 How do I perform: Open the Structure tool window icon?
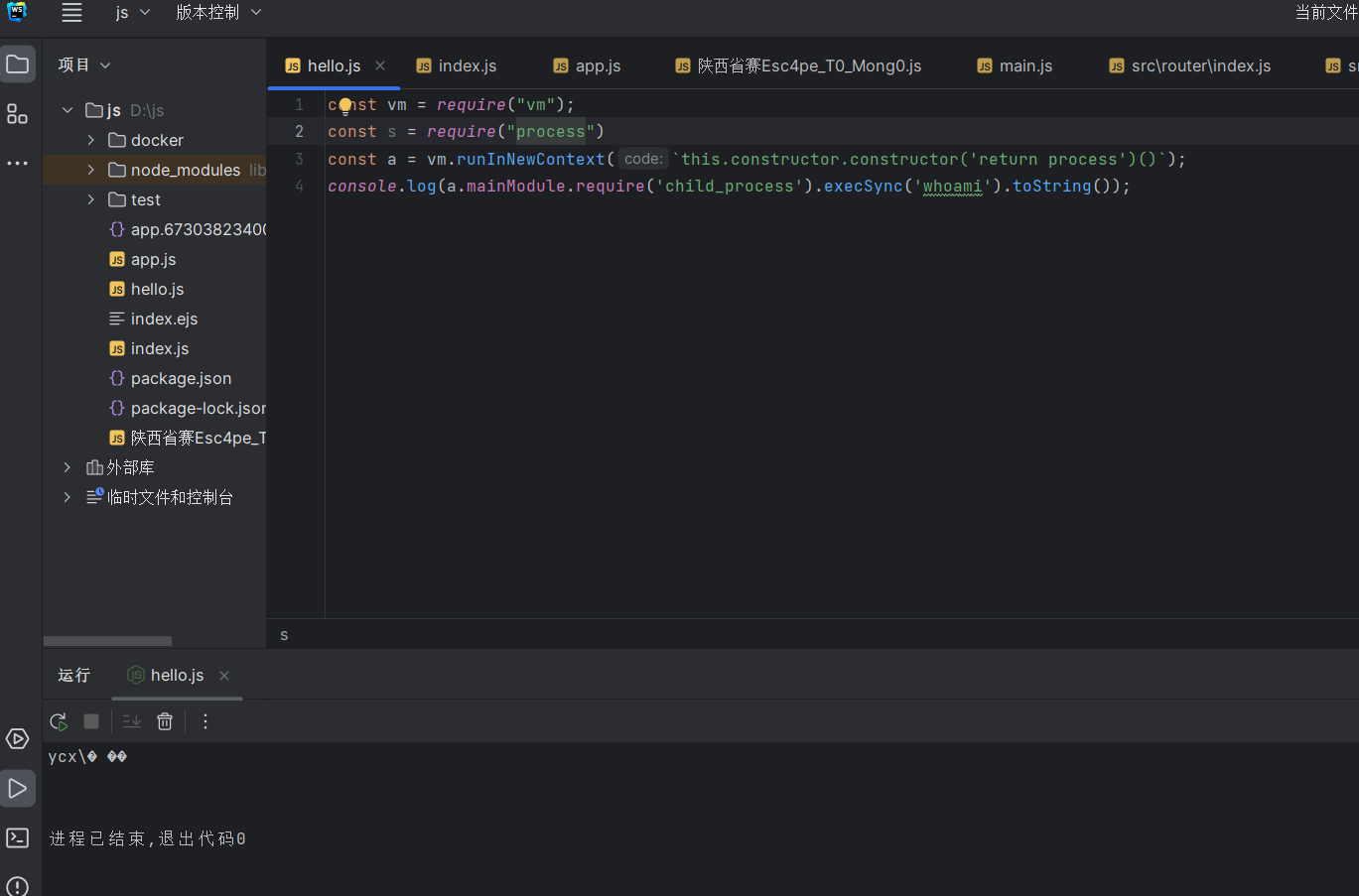pyautogui.click(x=18, y=114)
